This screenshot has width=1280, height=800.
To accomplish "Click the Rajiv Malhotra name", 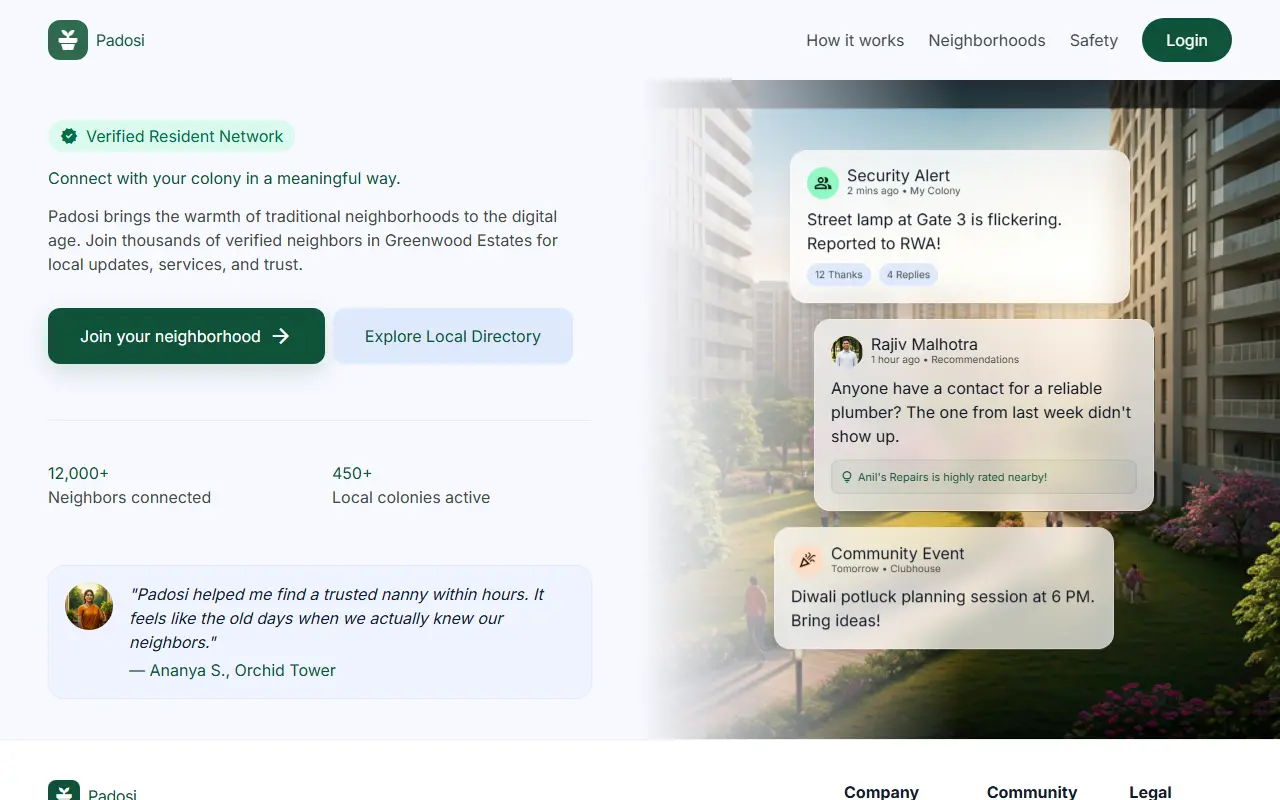I will pyautogui.click(x=924, y=344).
